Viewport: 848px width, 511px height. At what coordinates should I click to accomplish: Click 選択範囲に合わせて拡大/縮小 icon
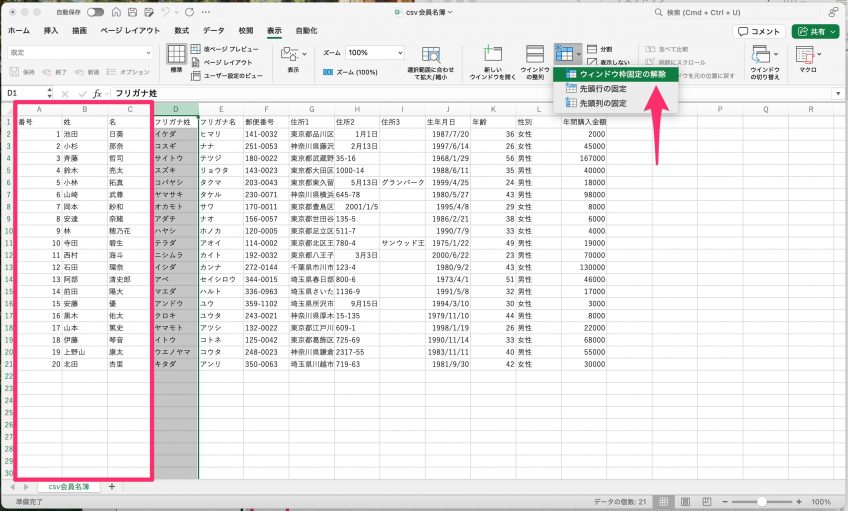coord(431,60)
